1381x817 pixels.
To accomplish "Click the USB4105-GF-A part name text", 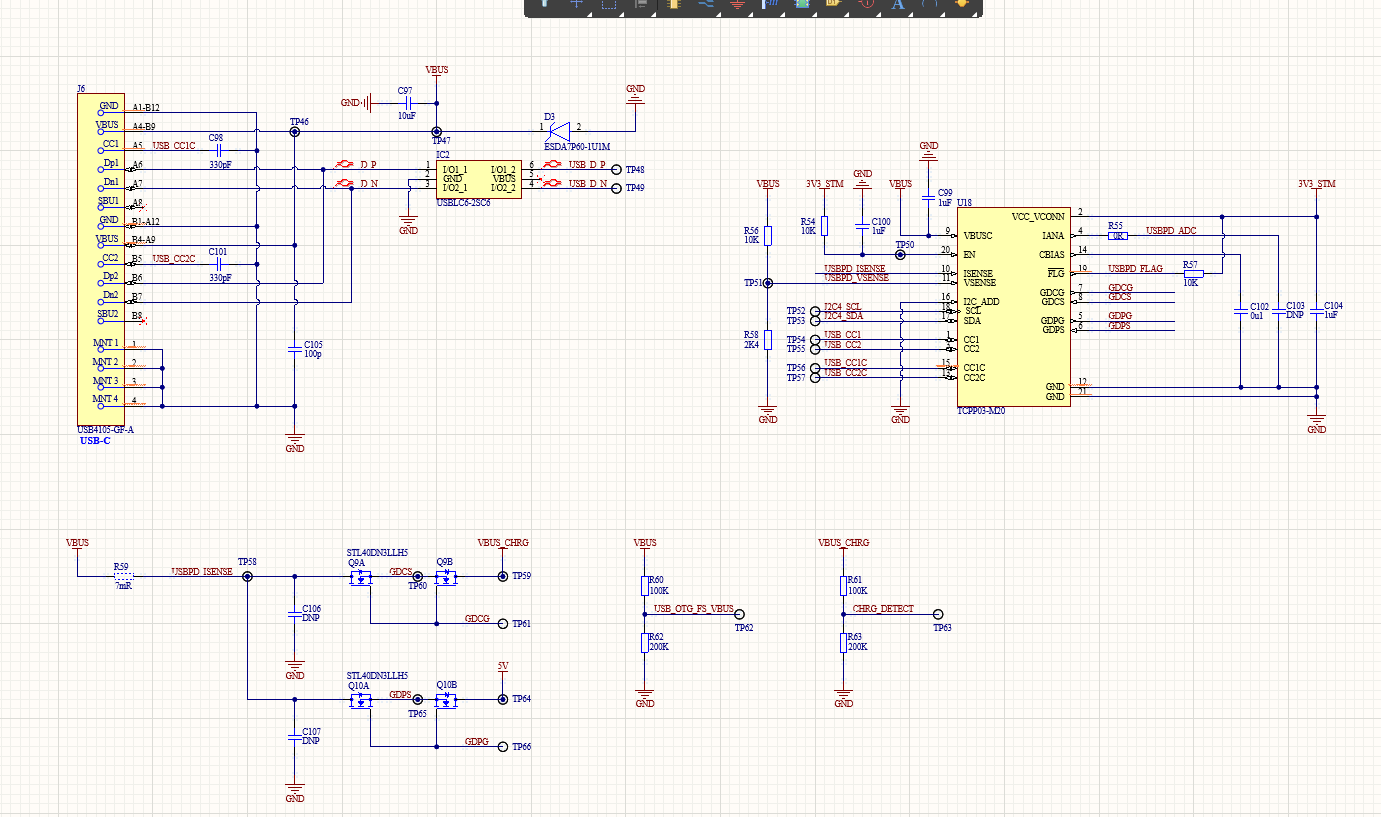I will point(105,430).
